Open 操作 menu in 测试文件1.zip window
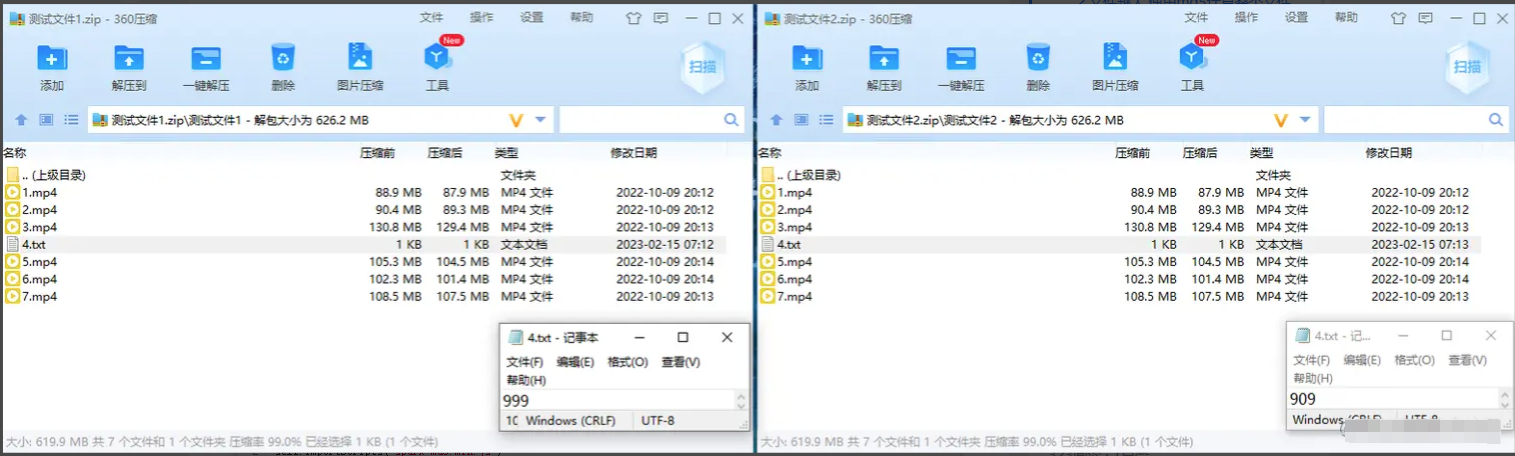 481,18
